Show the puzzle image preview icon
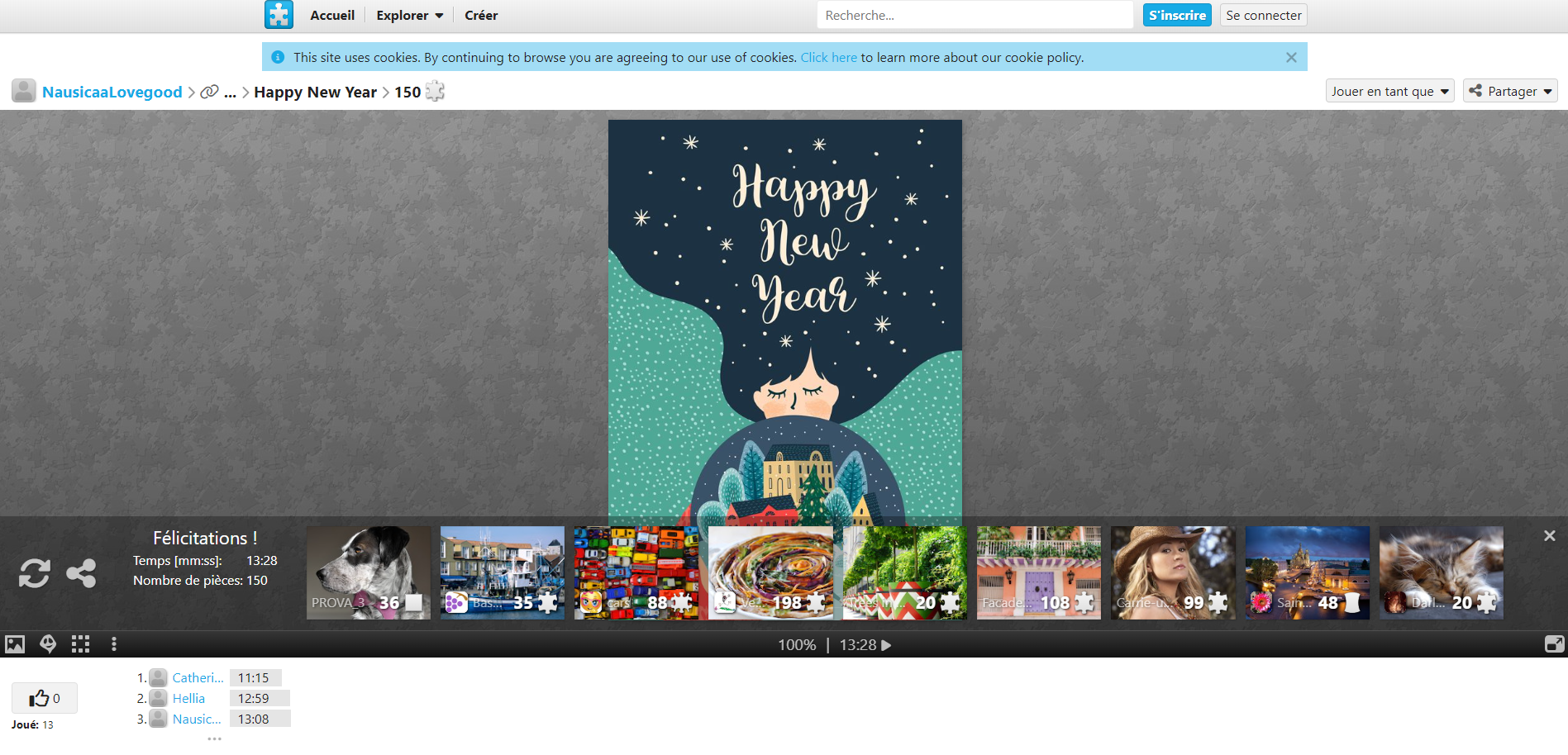This screenshot has width=1568, height=755. [15, 644]
